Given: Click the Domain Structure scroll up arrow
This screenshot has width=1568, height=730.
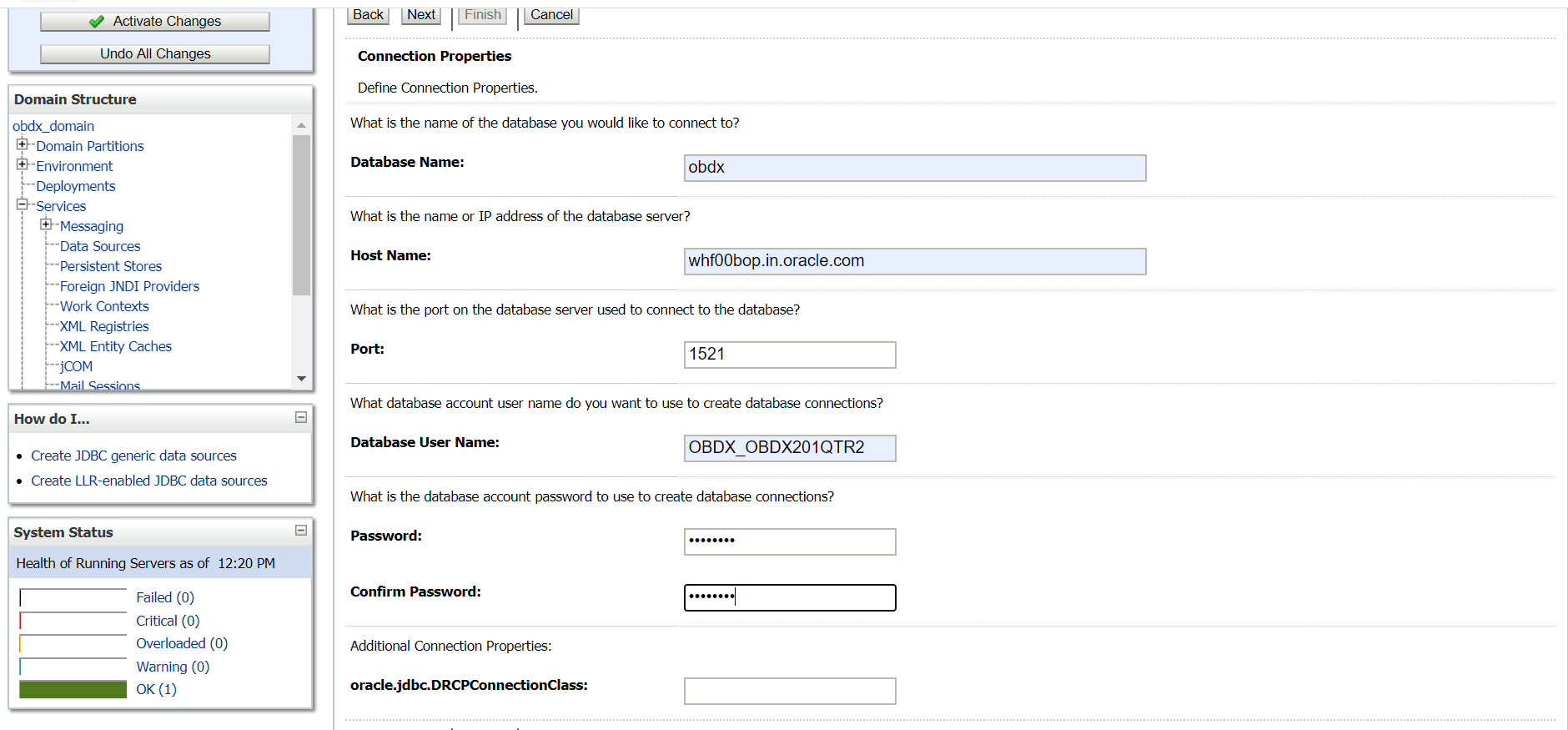Looking at the screenshot, I should [301, 125].
